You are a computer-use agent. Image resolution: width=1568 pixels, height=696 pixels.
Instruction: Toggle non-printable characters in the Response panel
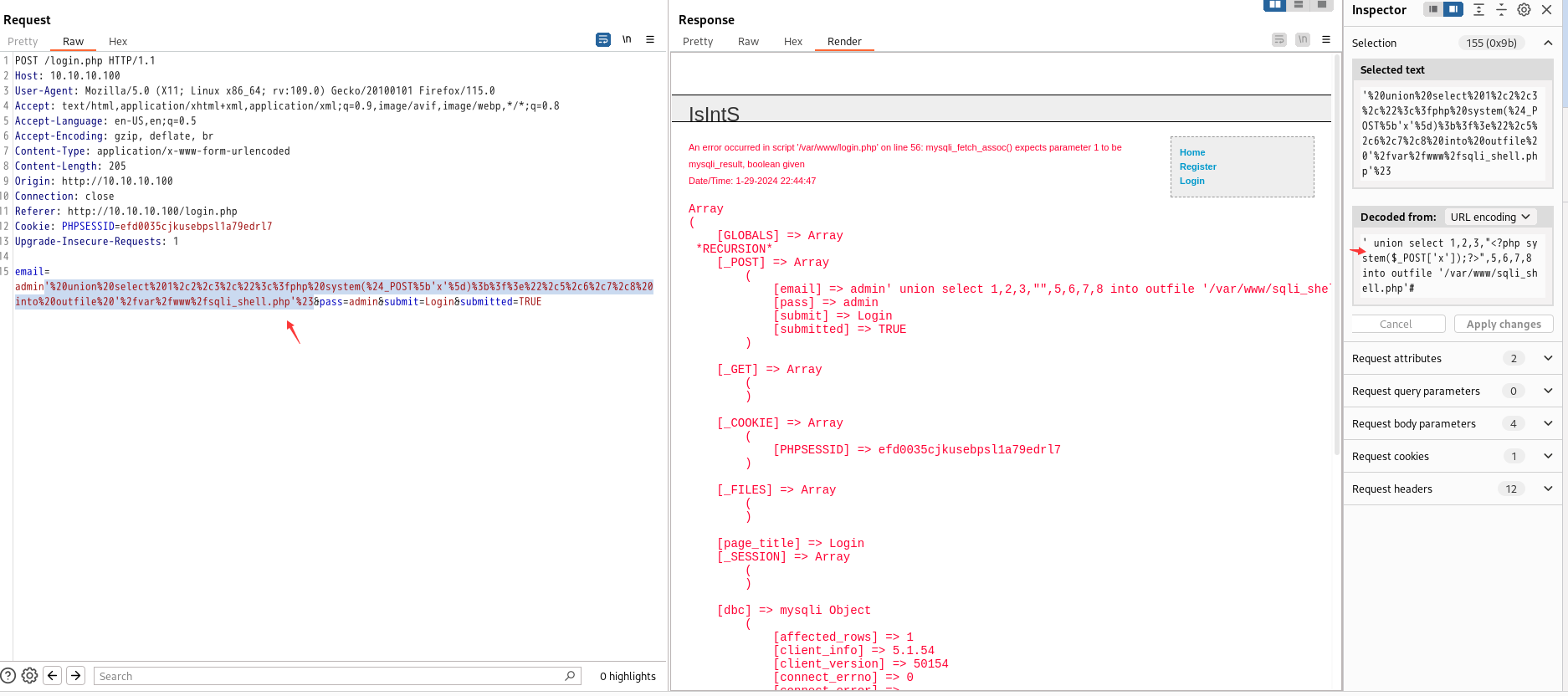pos(1303,39)
